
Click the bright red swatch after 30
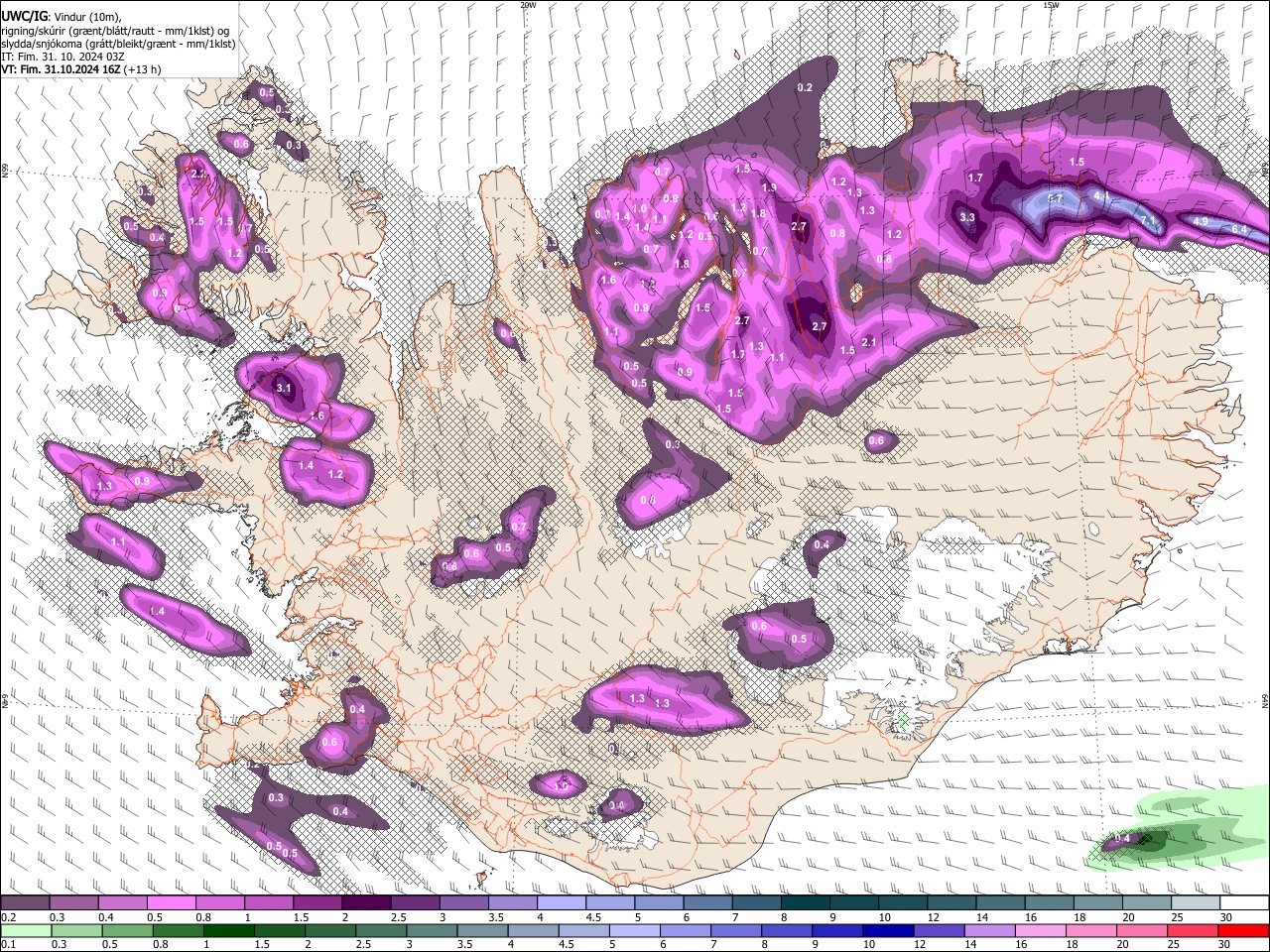1242,930
